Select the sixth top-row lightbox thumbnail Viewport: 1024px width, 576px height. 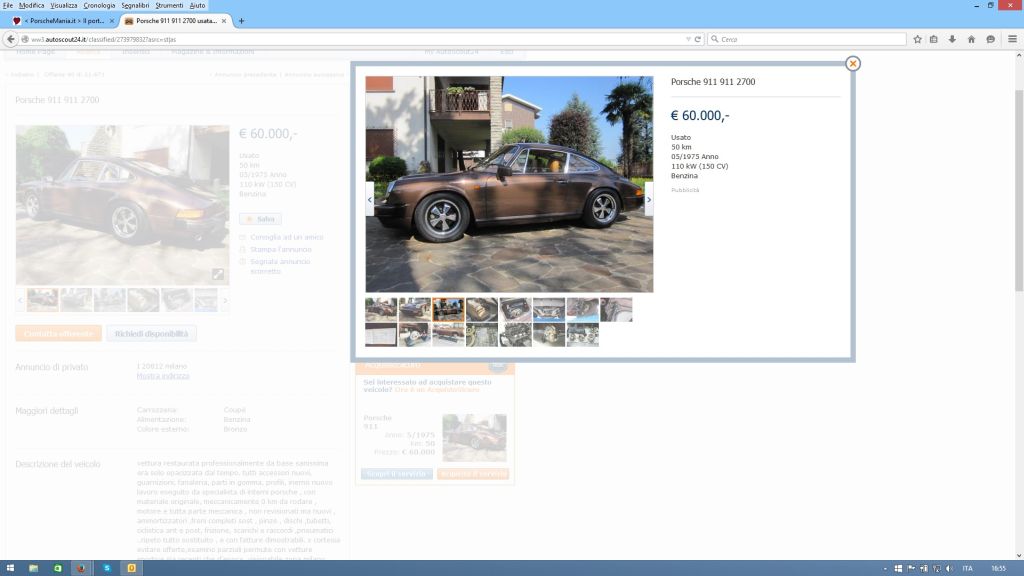549,310
